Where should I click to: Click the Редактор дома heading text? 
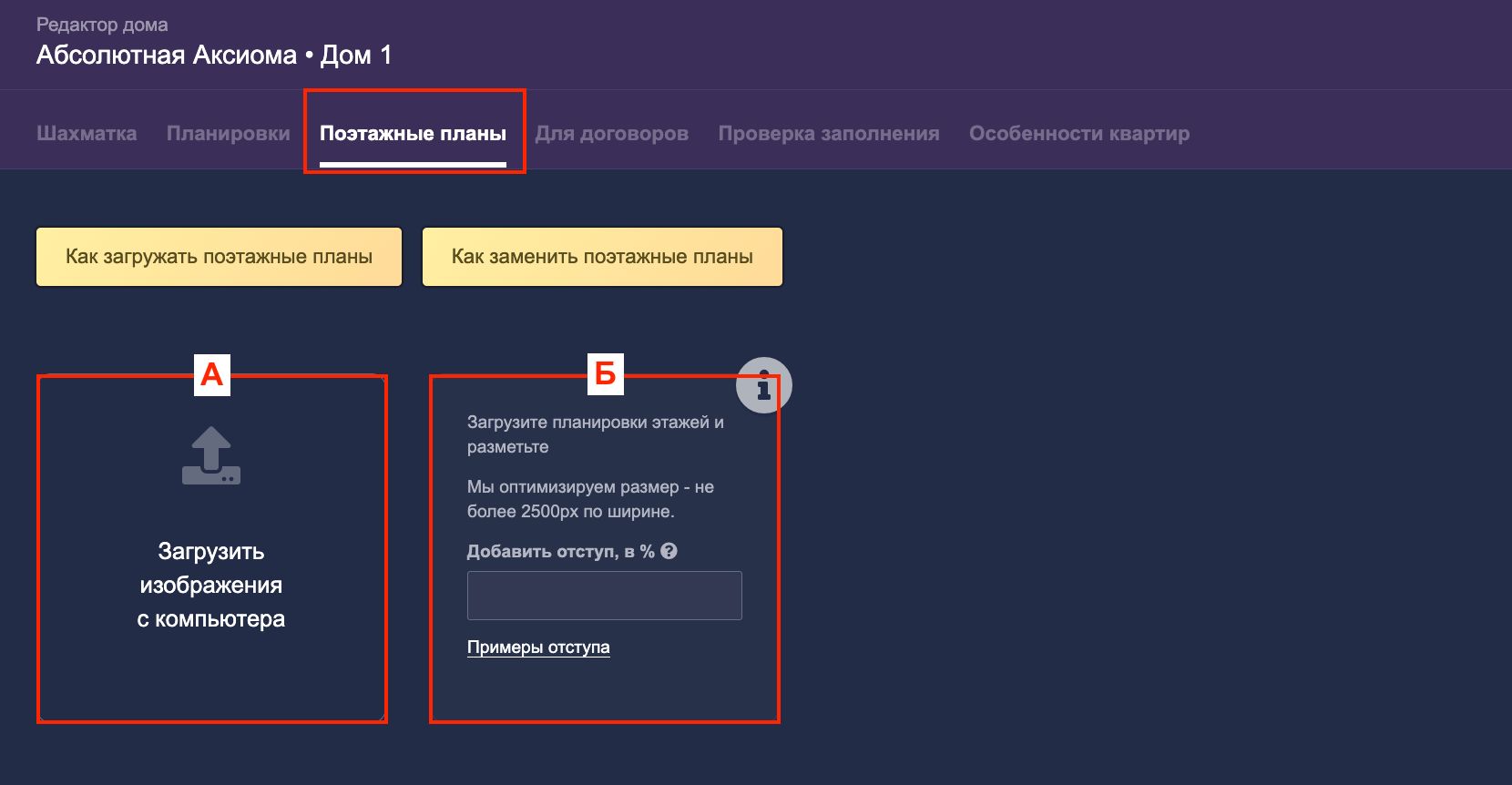coord(102,25)
